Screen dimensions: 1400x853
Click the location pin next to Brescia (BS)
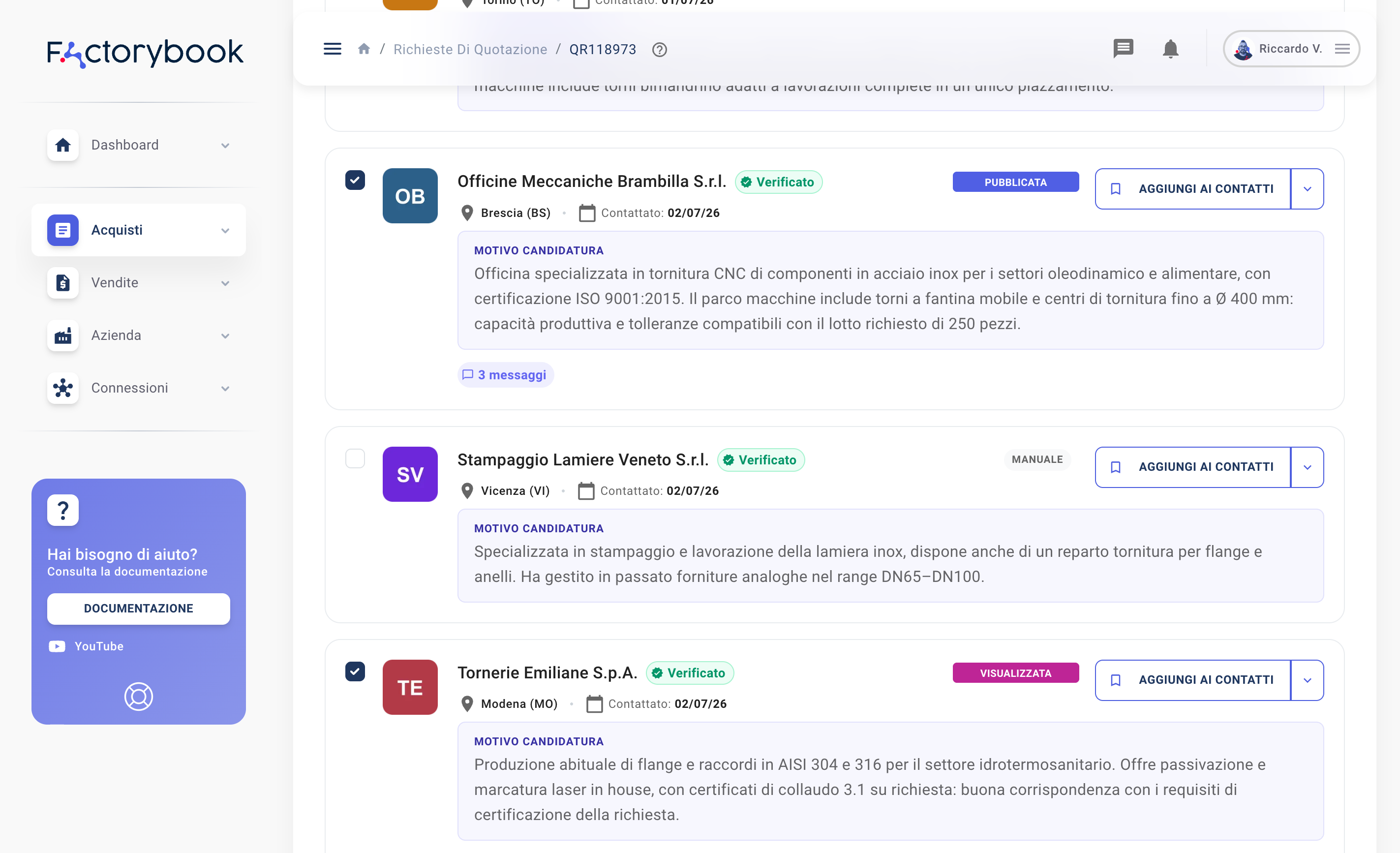(467, 213)
